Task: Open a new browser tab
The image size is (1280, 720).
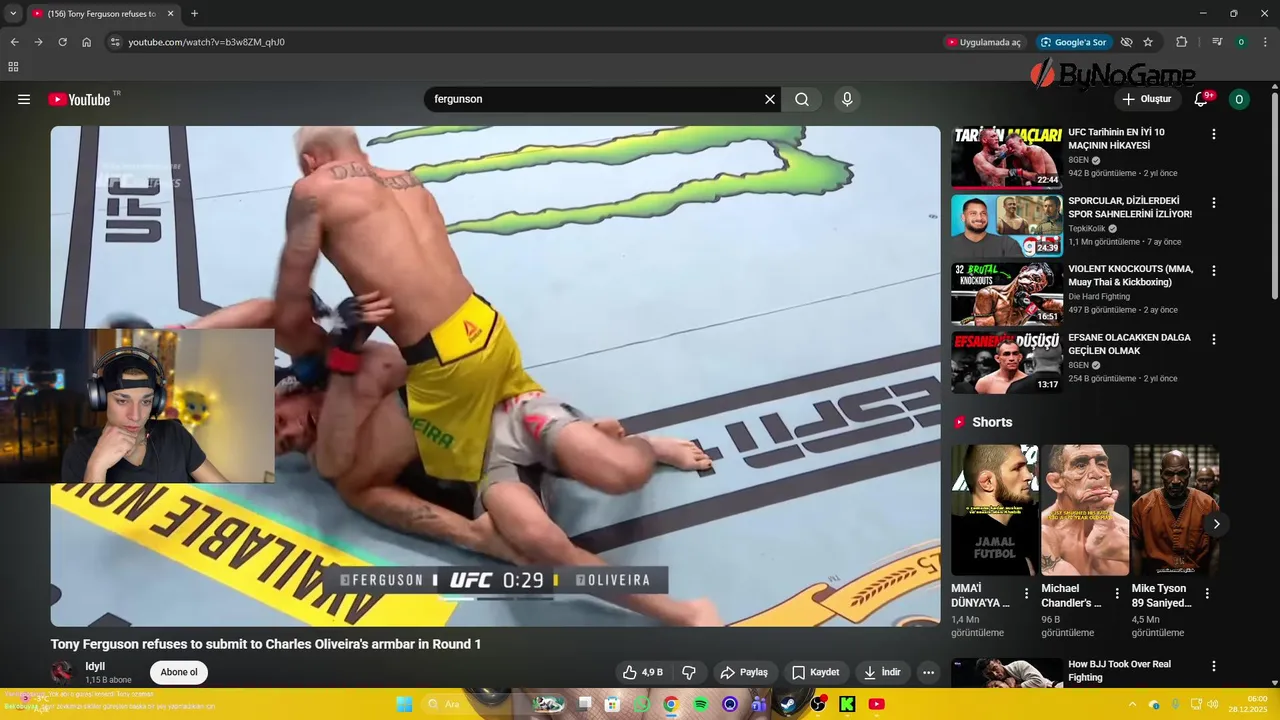Action: (194, 14)
